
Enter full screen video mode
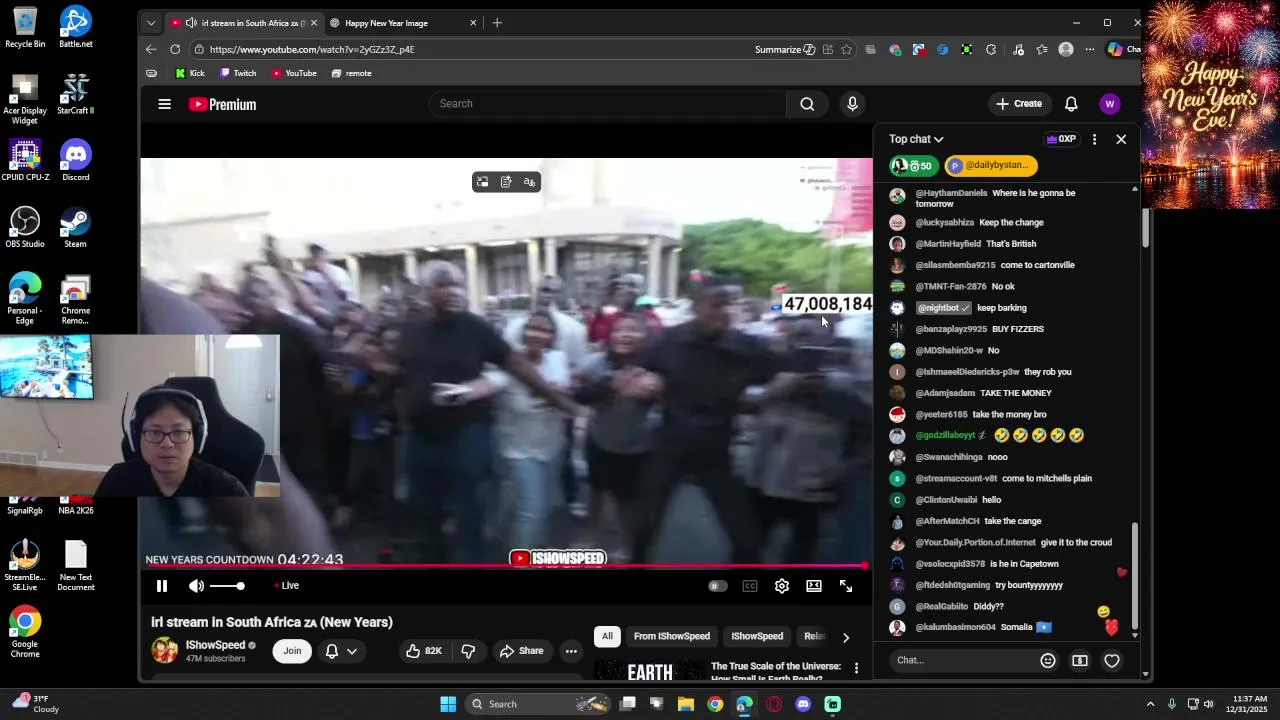coord(846,586)
